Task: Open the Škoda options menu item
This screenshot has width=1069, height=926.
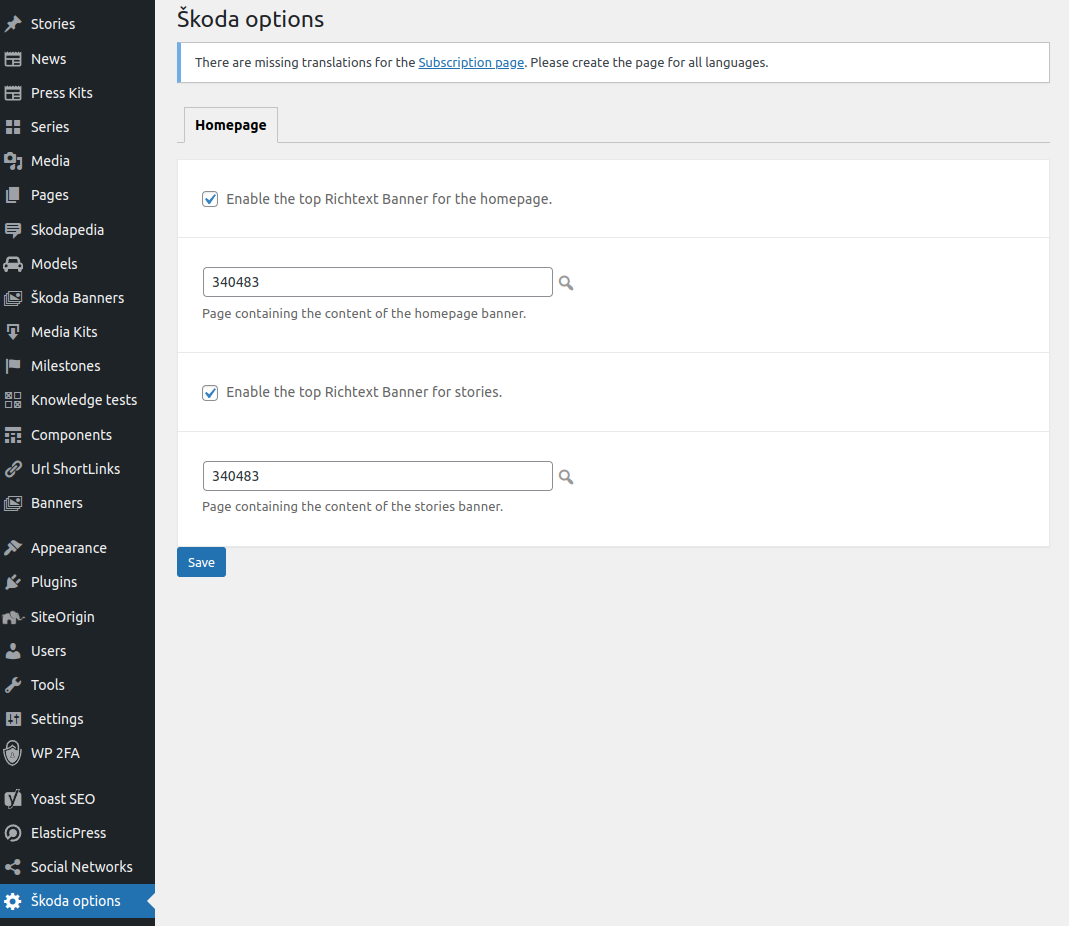Action: click(77, 901)
